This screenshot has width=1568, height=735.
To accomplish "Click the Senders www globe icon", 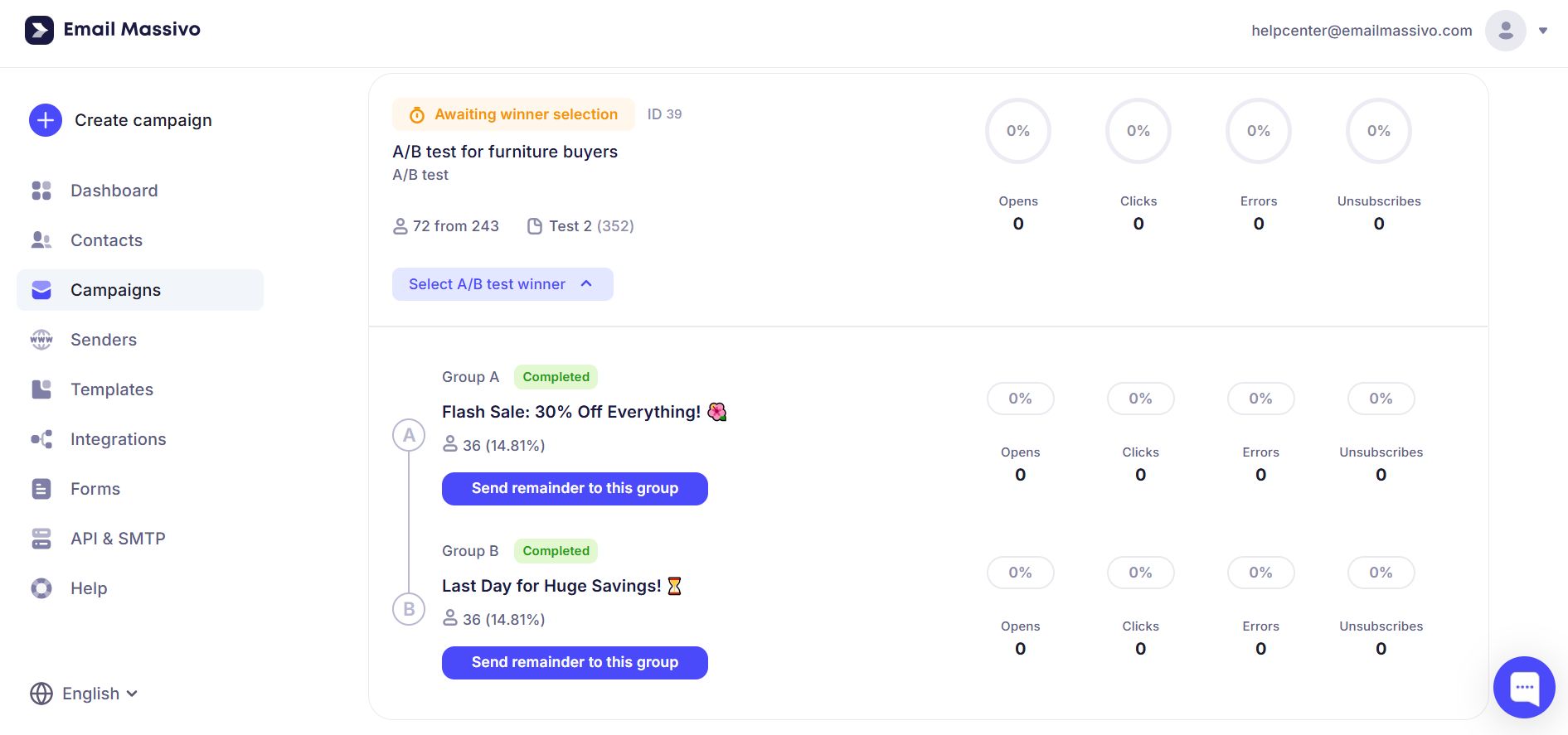I will [41, 340].
